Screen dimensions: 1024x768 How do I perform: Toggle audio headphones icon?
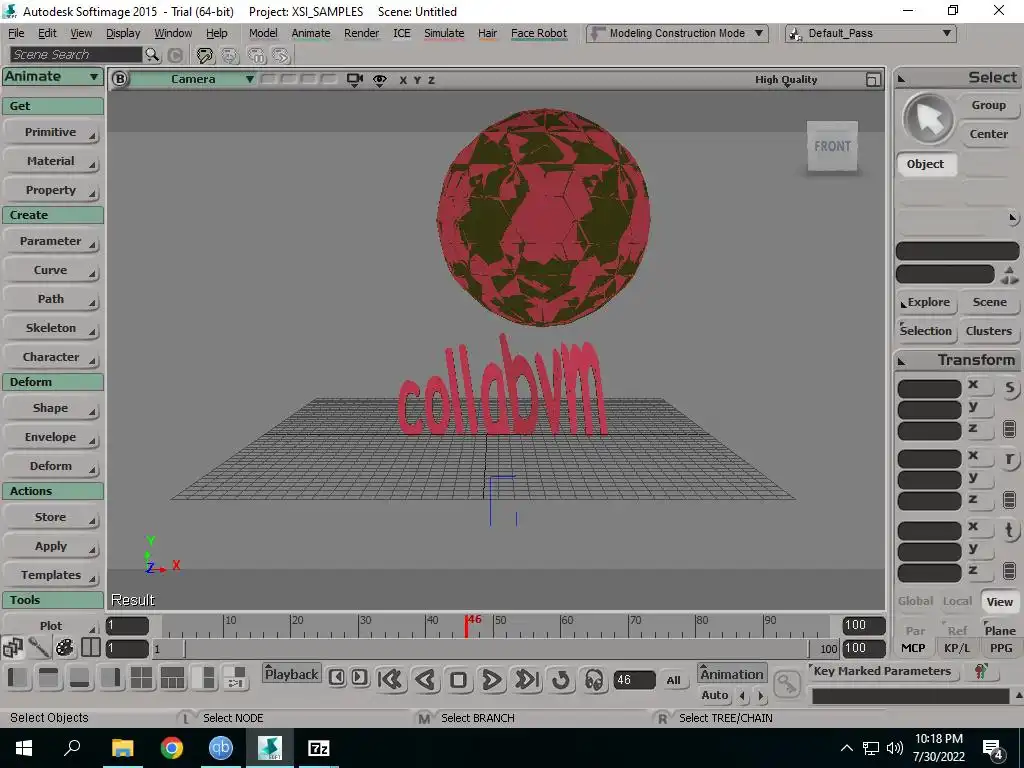coord(594,680)
